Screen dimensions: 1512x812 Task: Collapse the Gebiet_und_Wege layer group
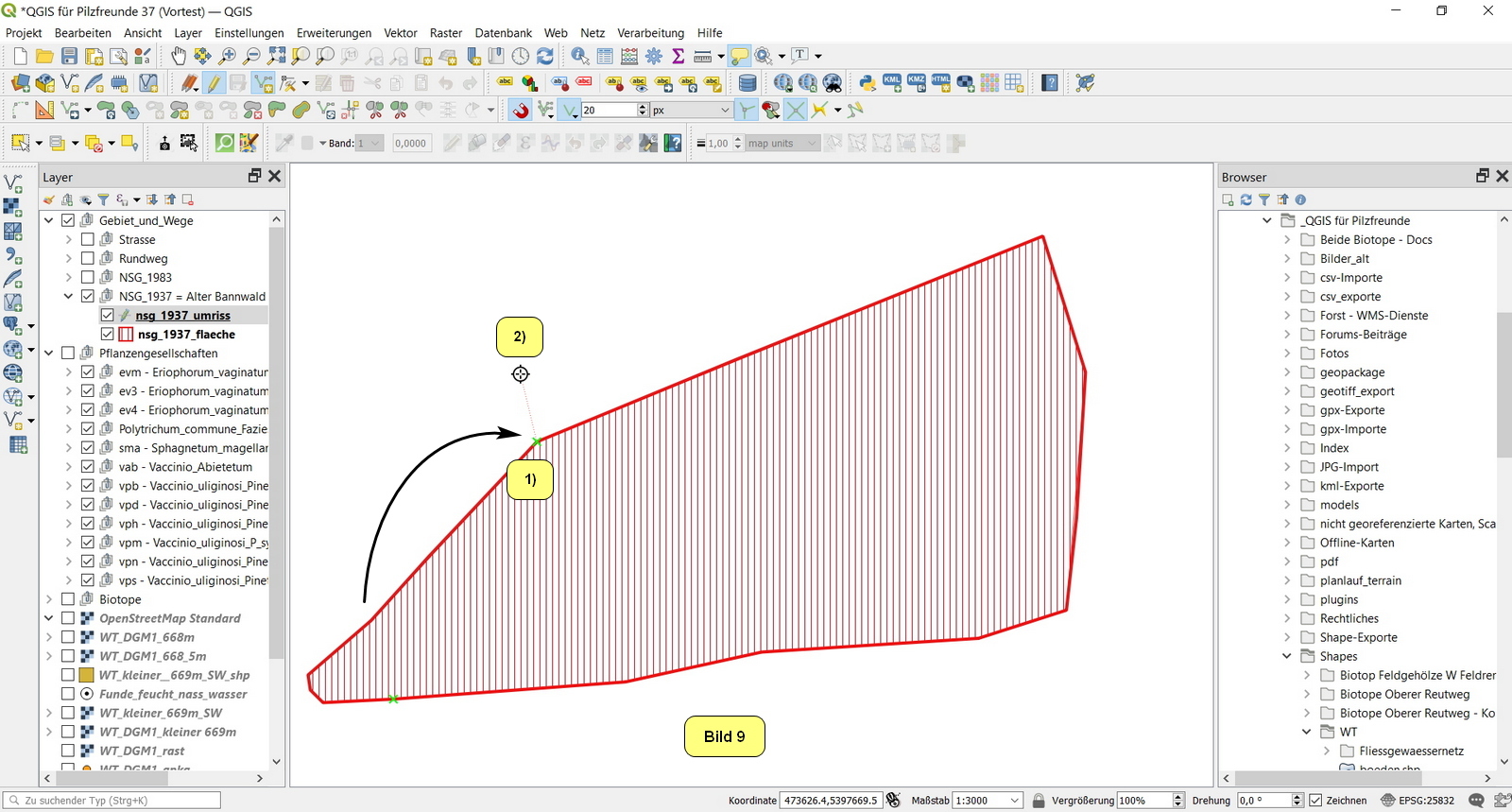point(49,220)
